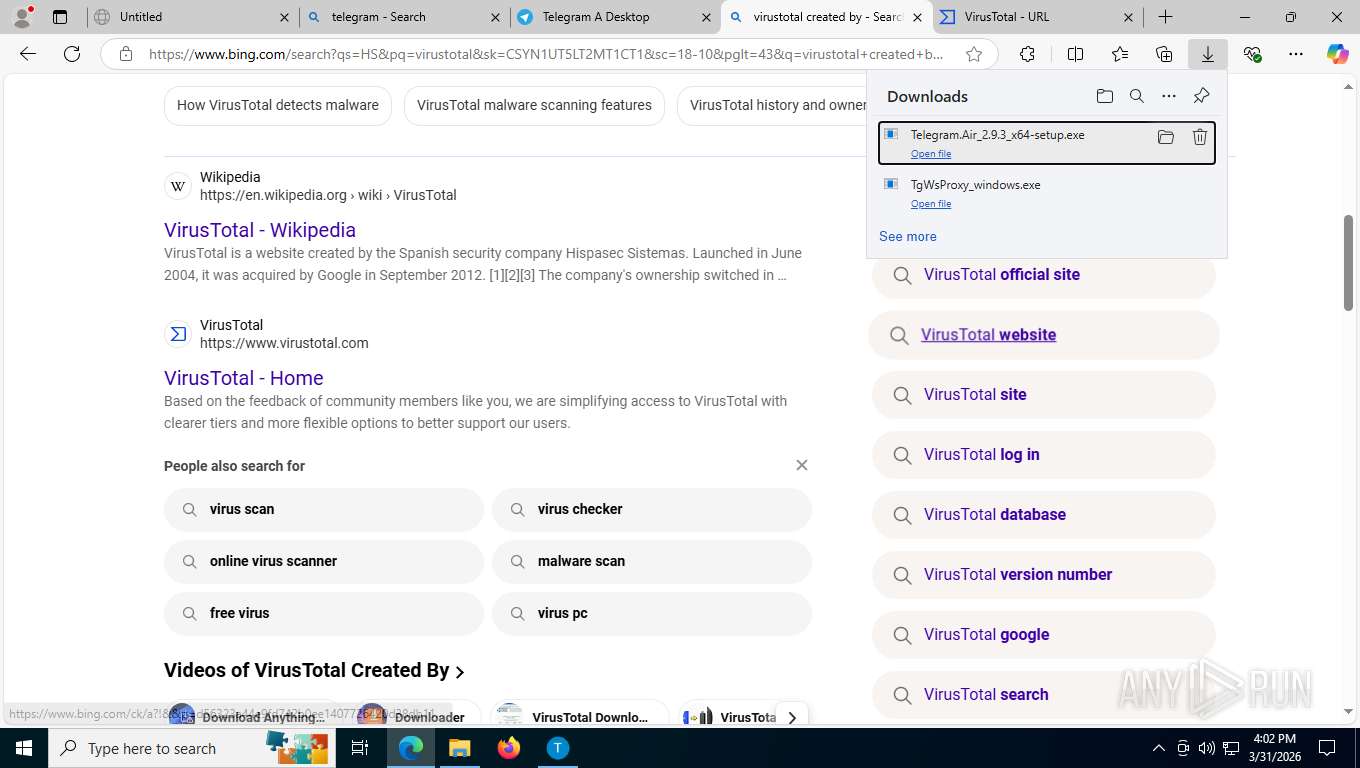Search for free virus suggestion
This screenshot has width=1360, height=768.
[324, 613]
